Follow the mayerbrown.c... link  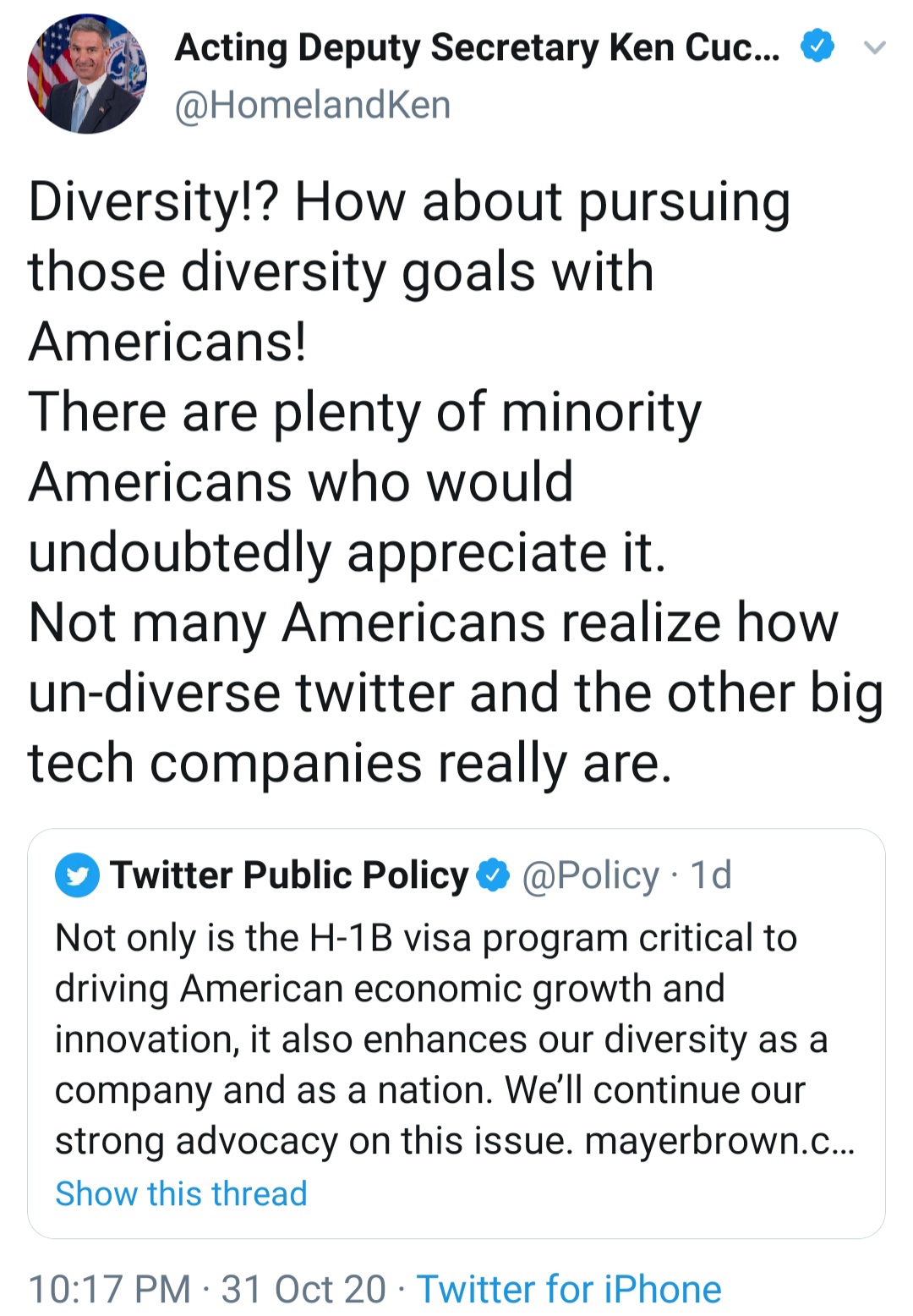pos(719,1141)
